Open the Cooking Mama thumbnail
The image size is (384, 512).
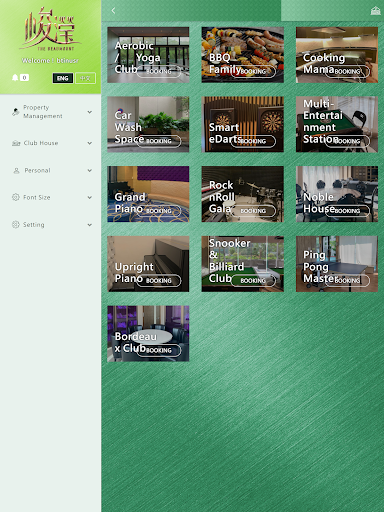337,55
